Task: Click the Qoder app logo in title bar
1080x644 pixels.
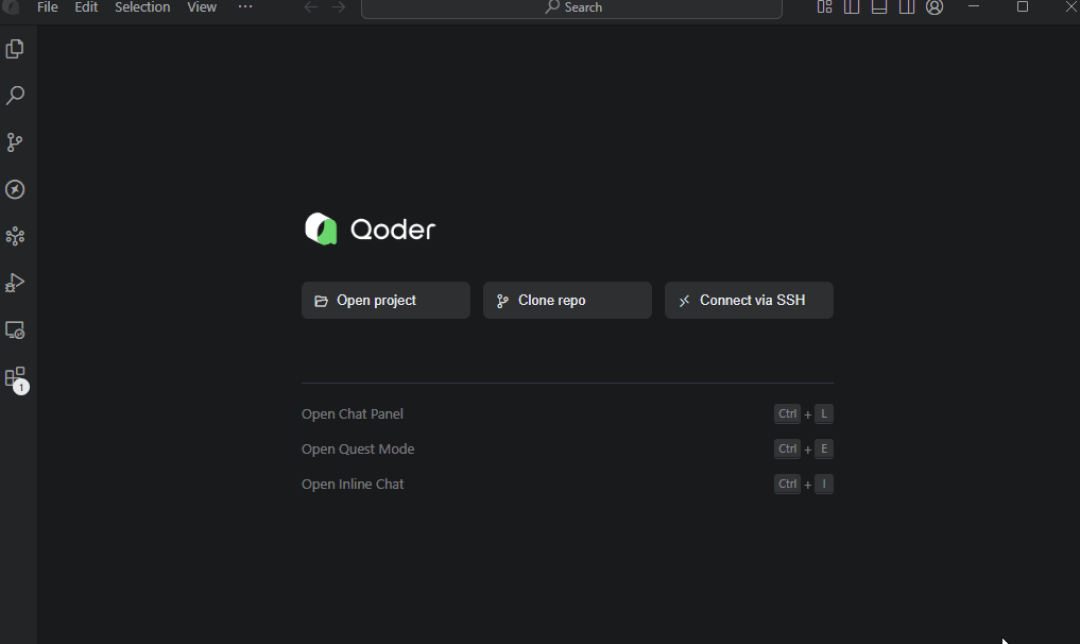Action: (x=12, y=7)
